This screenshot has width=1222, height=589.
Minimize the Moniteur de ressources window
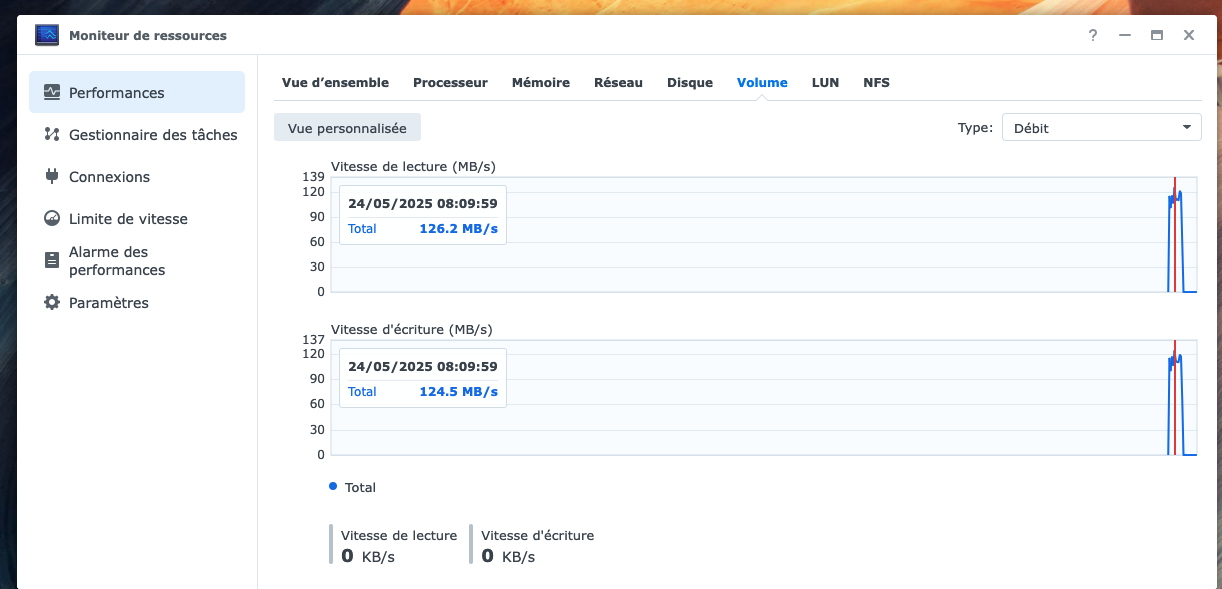click(x=1125, y=35)
